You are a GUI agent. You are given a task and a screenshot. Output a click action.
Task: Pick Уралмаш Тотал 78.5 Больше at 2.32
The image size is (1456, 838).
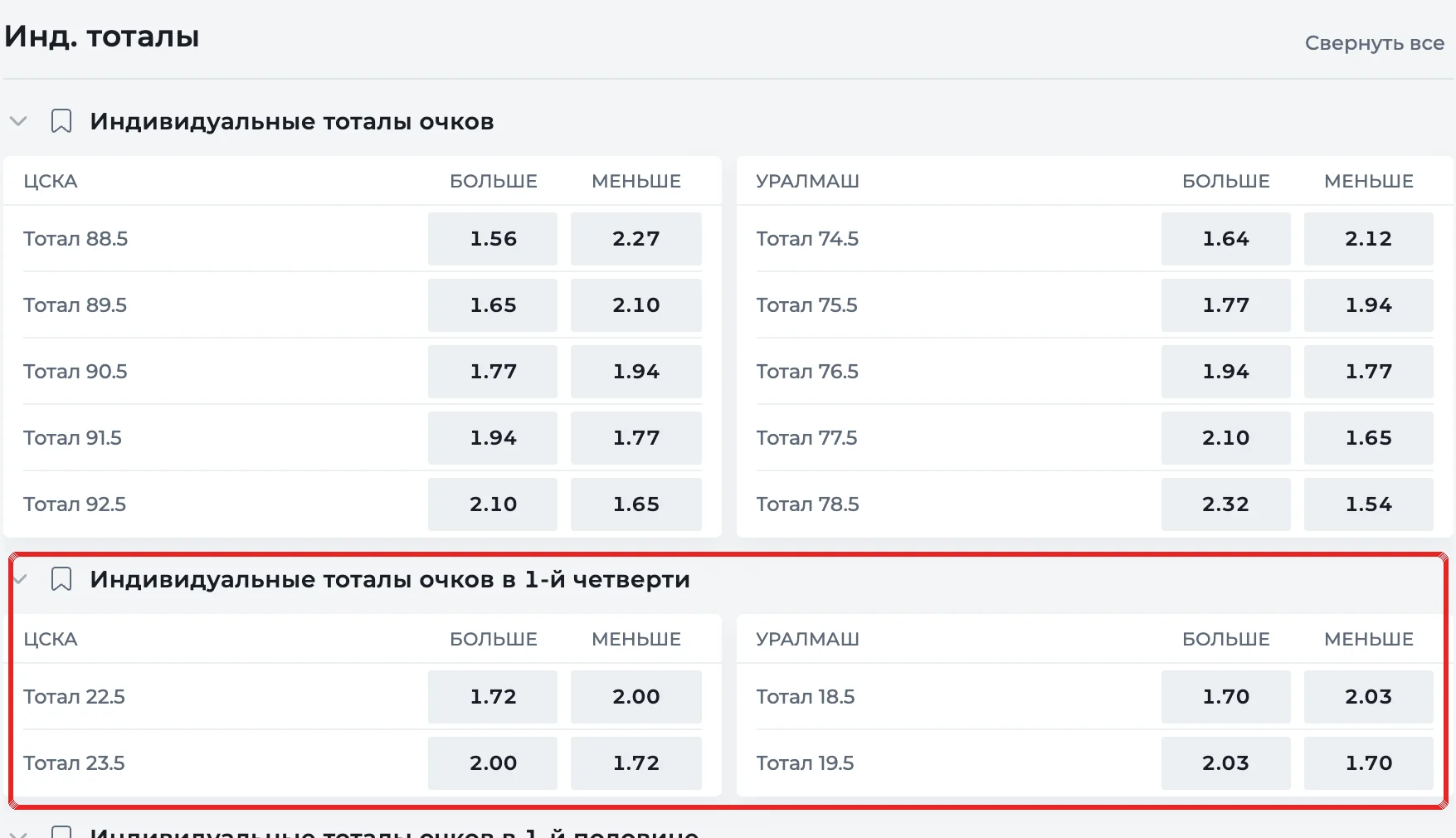pyautogui.click(x=1226, y=504)
